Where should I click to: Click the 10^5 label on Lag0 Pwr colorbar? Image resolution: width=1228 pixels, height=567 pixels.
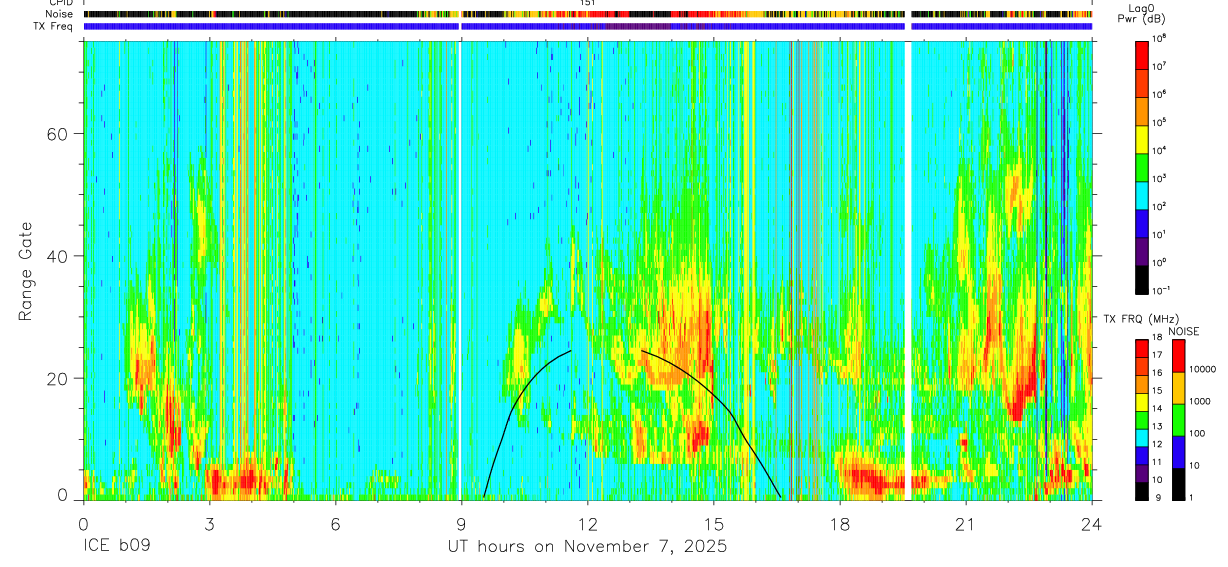1161,122
